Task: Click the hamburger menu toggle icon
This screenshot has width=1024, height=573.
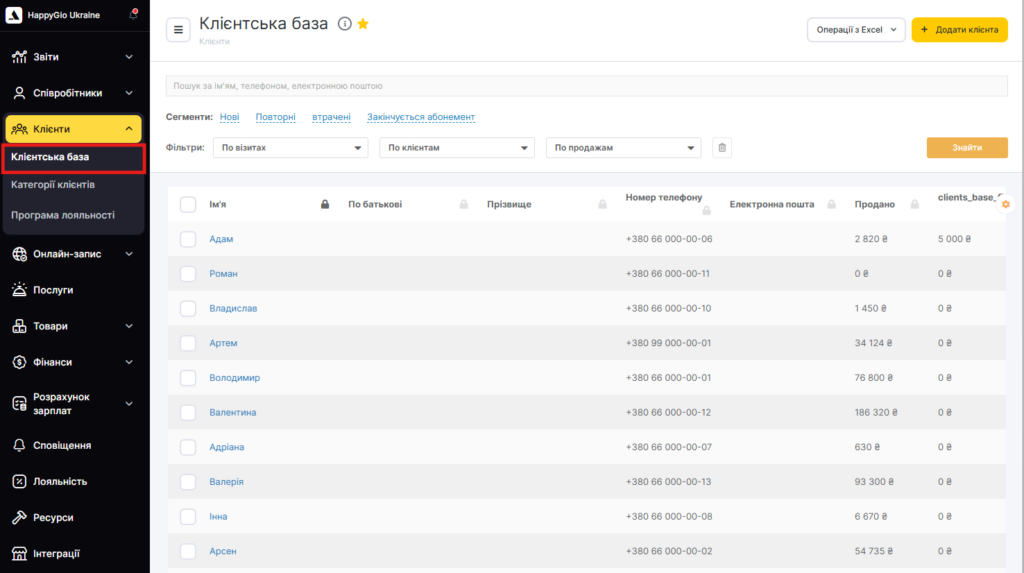Action: coord(178,30)
